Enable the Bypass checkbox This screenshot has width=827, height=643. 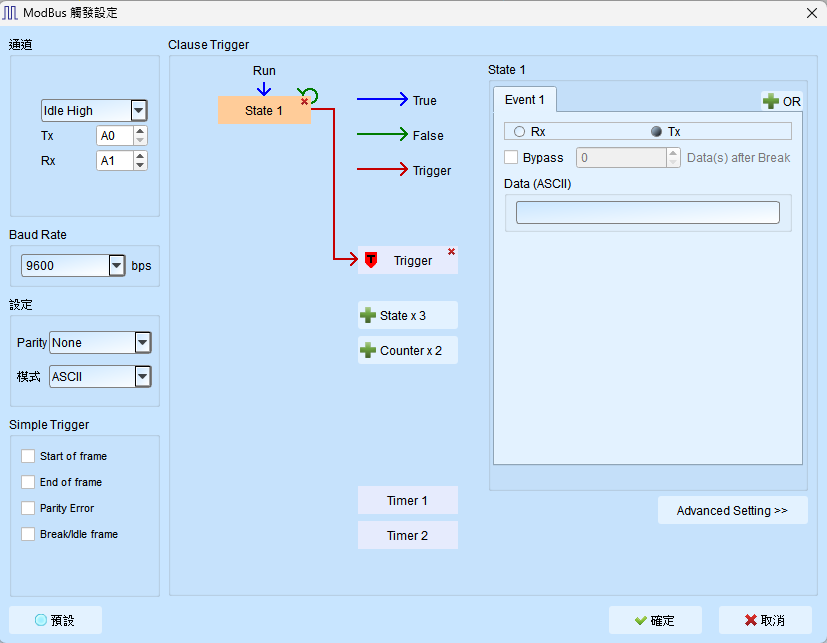pyautogui.click(x=511, y=157)
